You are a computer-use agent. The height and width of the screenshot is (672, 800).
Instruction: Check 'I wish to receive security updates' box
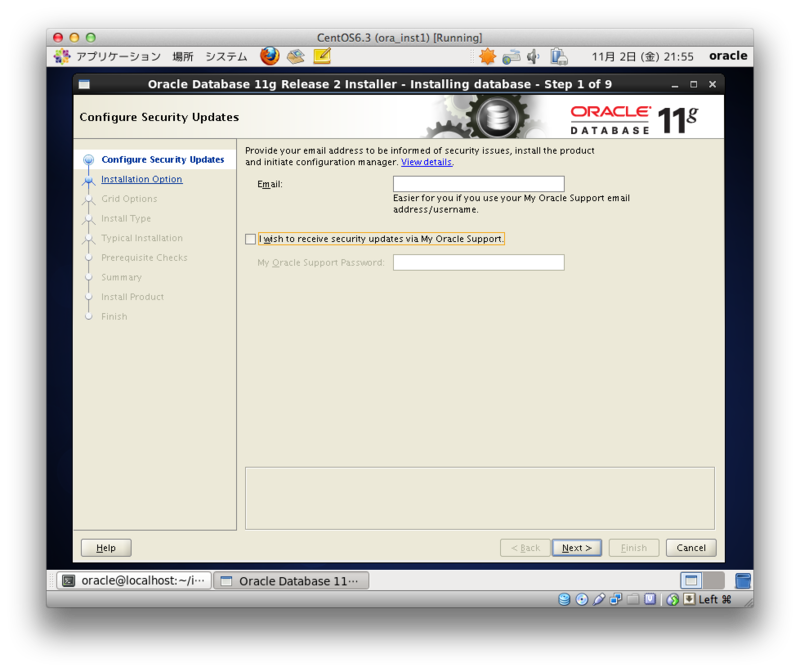click(251, 239)
